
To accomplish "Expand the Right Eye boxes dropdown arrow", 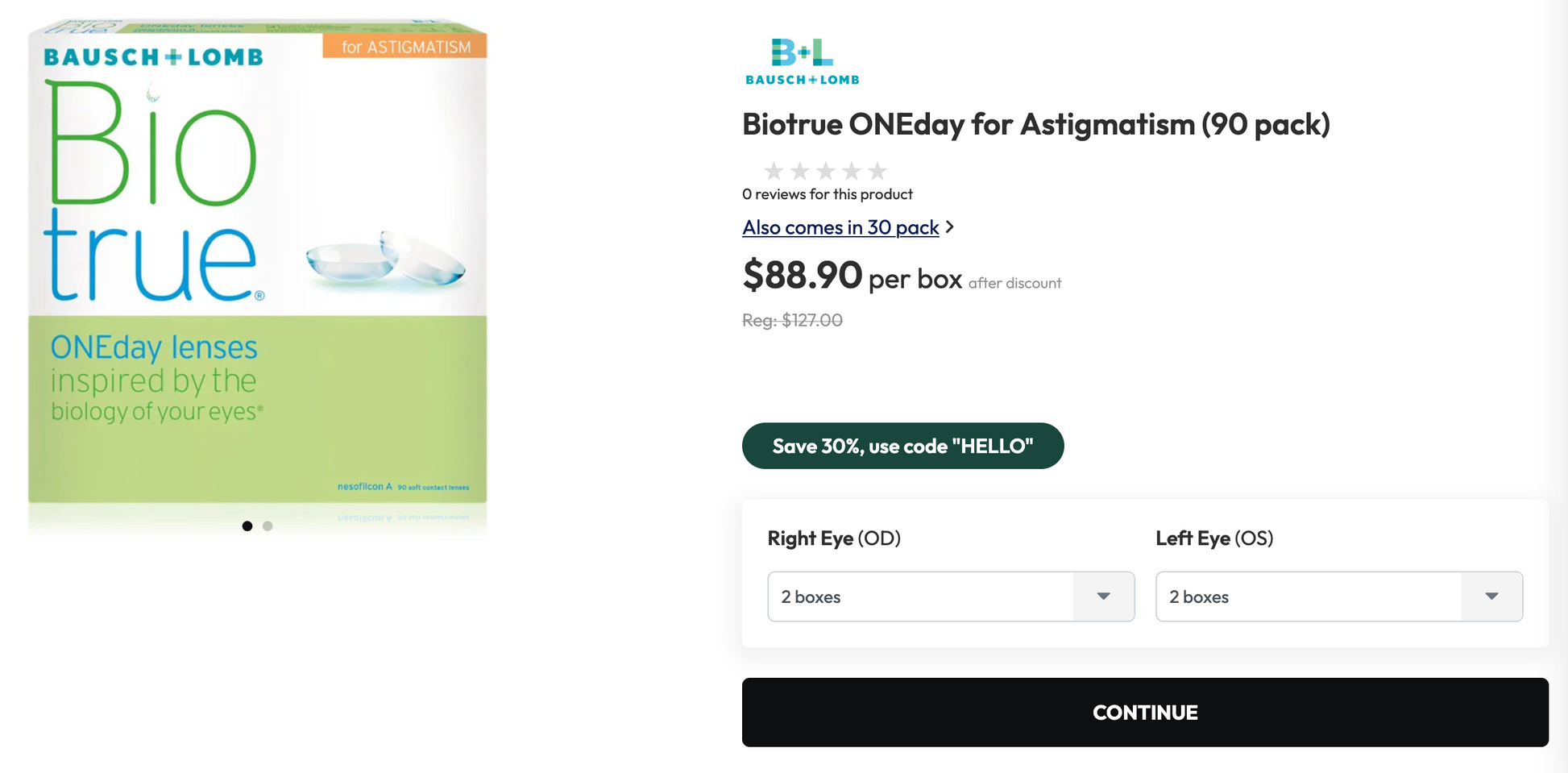I will (x=1103, y=596).
